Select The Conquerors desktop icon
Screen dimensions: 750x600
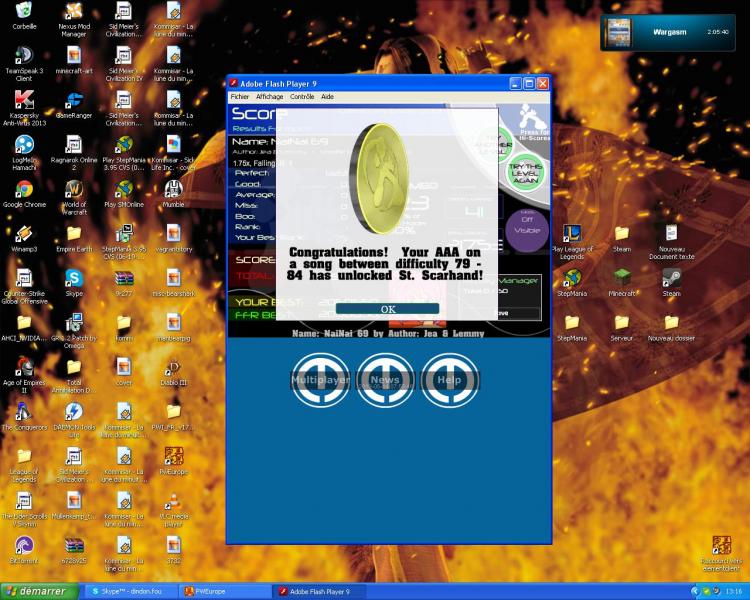[24, 416]
